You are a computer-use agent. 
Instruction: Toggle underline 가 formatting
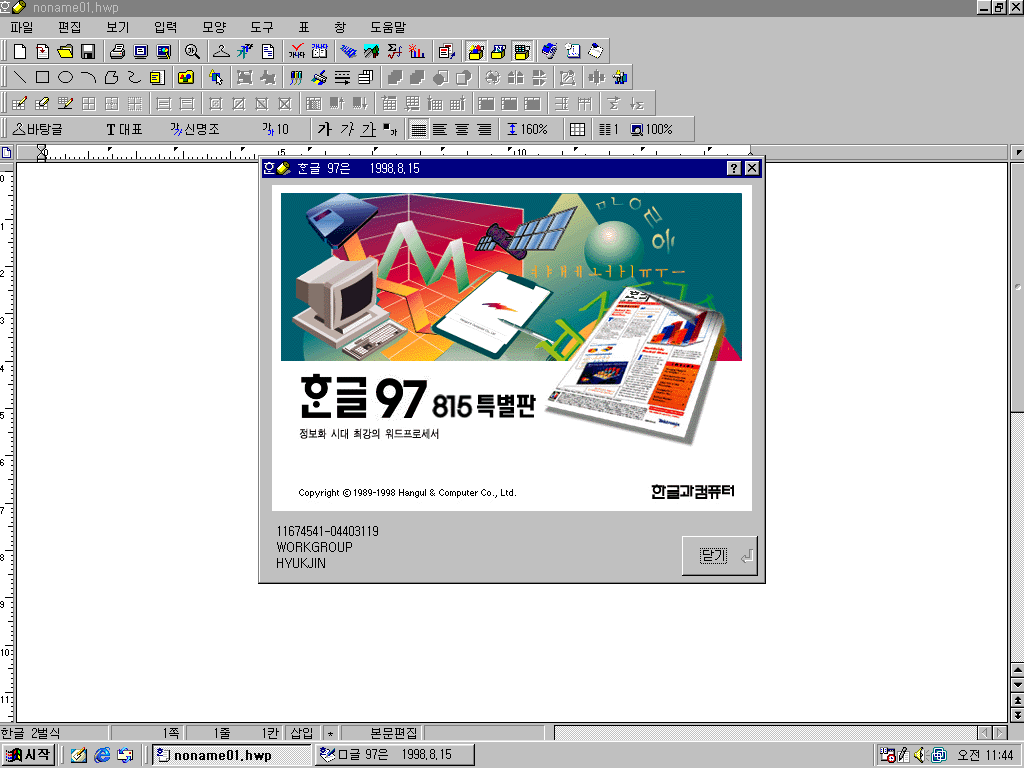(369, 129)
